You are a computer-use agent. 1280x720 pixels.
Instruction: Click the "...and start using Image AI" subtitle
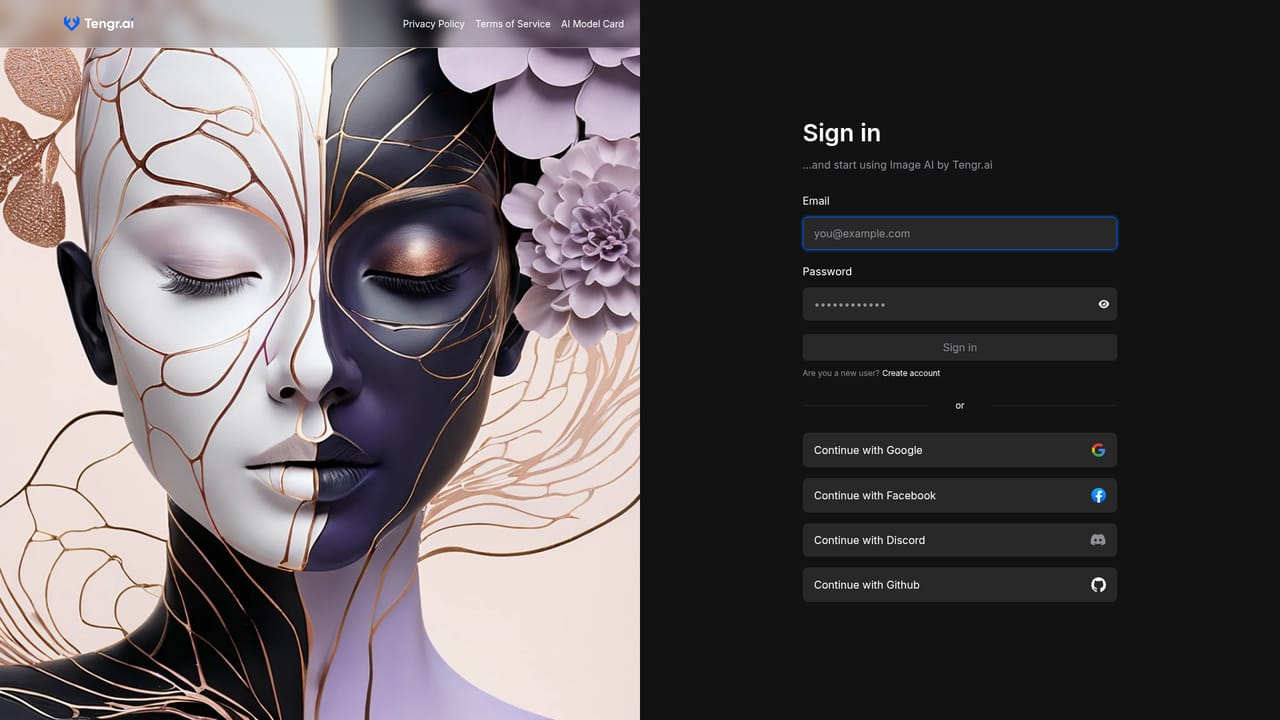(x=898, y=165)
